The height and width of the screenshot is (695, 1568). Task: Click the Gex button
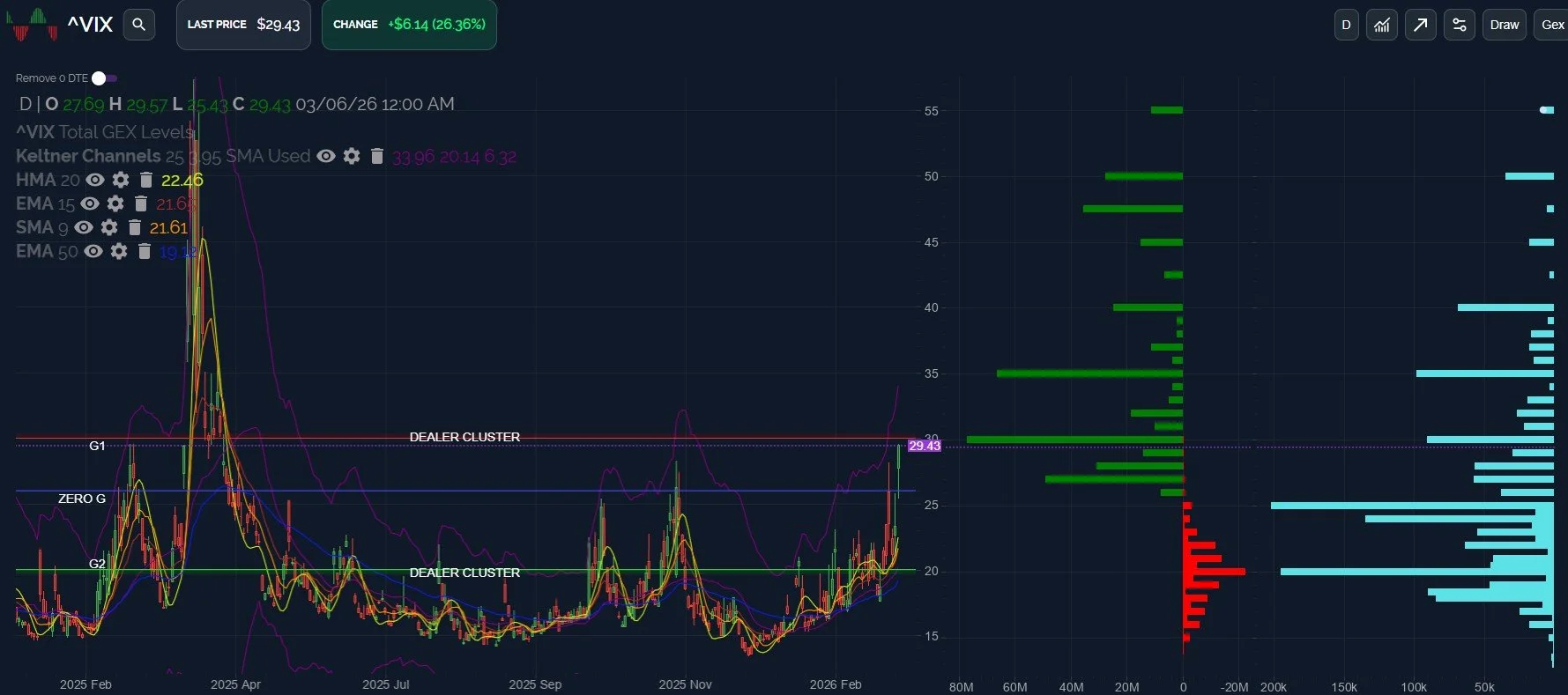(x=1552, y=25)
